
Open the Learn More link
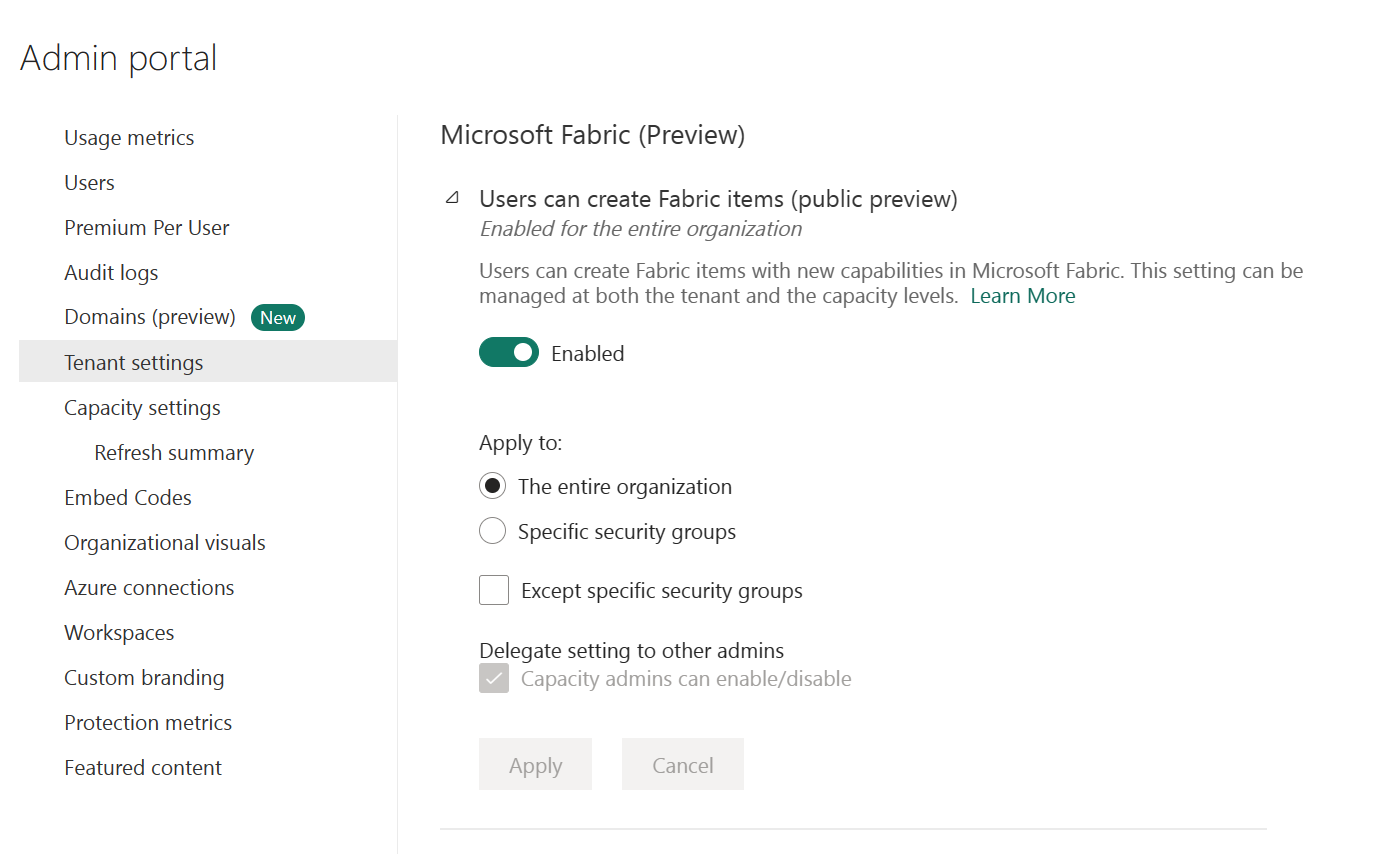click(x=1023, y=296)
